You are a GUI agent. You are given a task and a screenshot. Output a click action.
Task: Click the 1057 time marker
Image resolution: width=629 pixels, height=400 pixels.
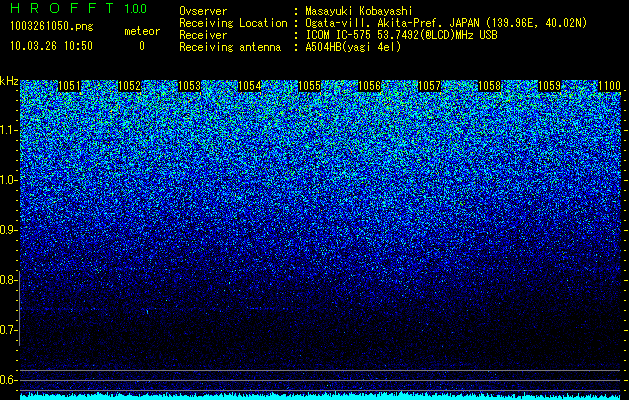click(x=429, y=86)
